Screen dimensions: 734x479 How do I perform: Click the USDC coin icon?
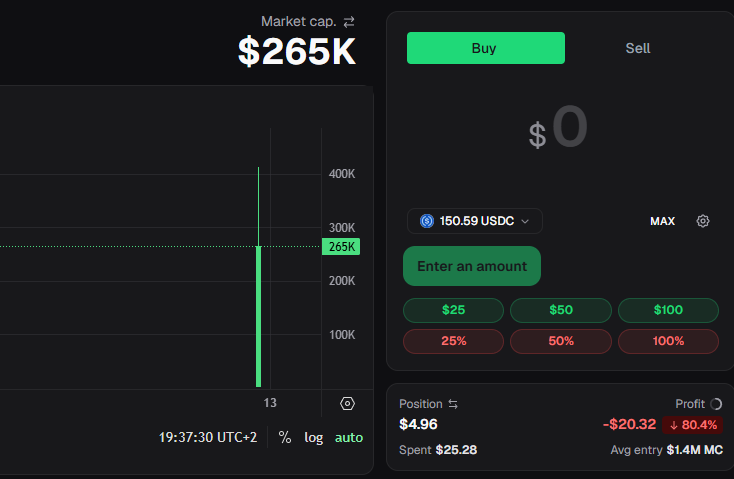pos(427,221)
